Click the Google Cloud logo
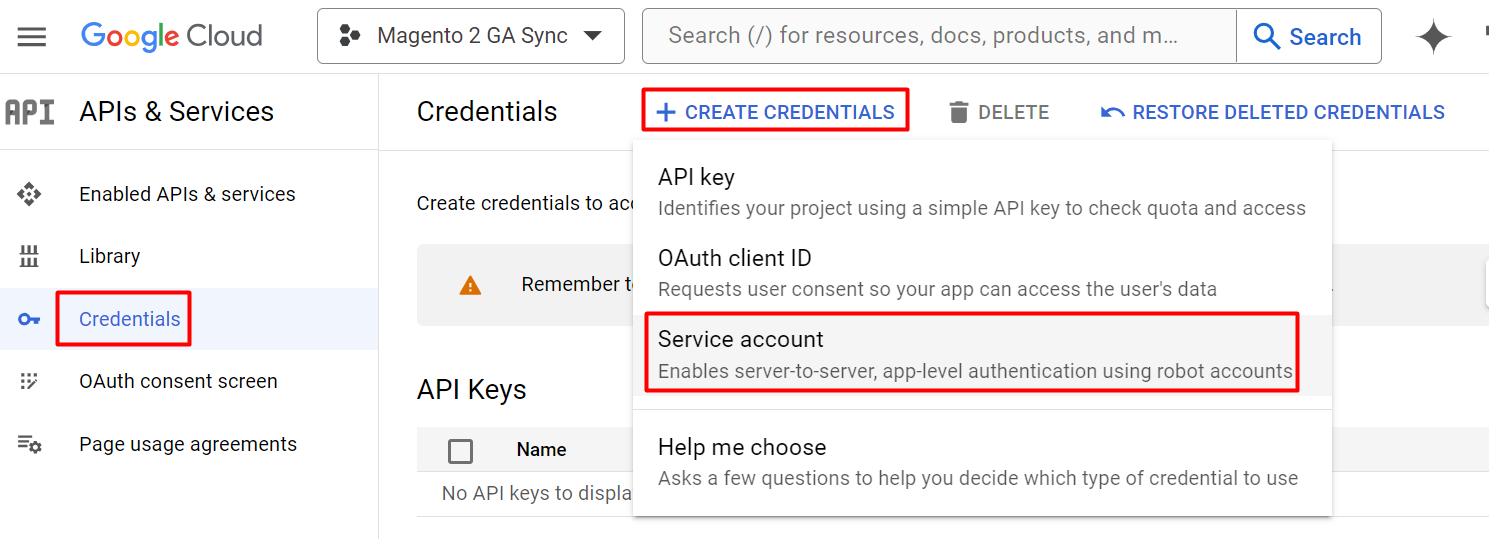This screenshot has height=539, width=1489. point(171,37)
